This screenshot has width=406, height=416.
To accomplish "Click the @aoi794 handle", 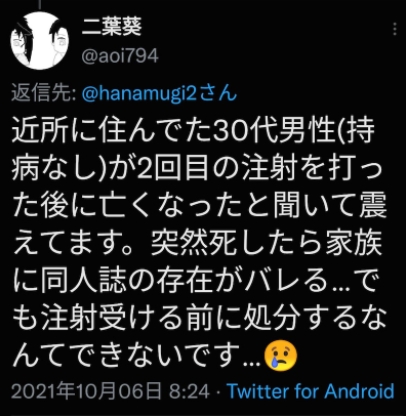I will tap(120, 56).
